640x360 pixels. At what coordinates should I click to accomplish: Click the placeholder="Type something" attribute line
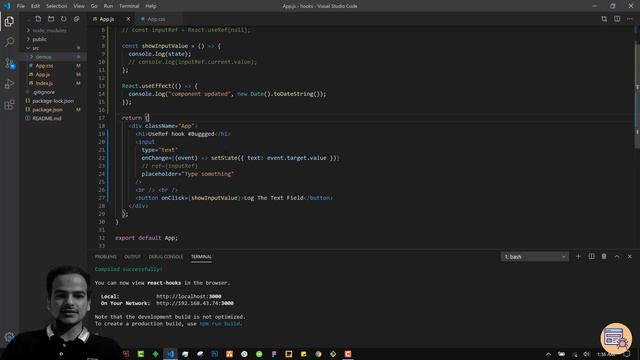188,174
